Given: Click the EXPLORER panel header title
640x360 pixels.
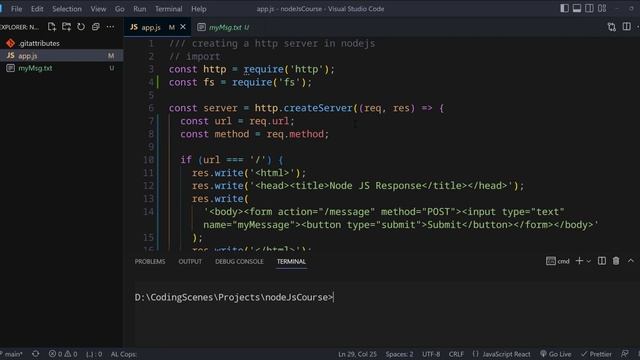Looking at the screenshot, I should point(20,27).
